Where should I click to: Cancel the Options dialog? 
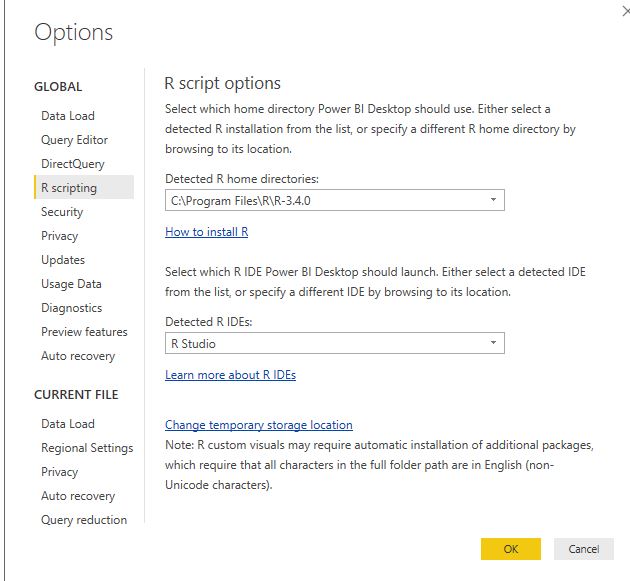(583, 549)
